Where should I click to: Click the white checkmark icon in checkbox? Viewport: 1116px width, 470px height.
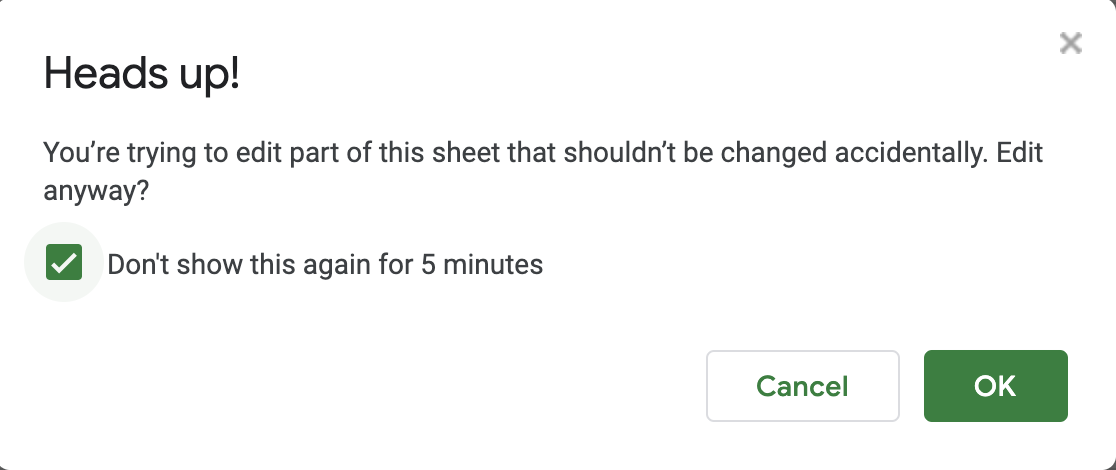pyautogui.click(x=64, y=264)
